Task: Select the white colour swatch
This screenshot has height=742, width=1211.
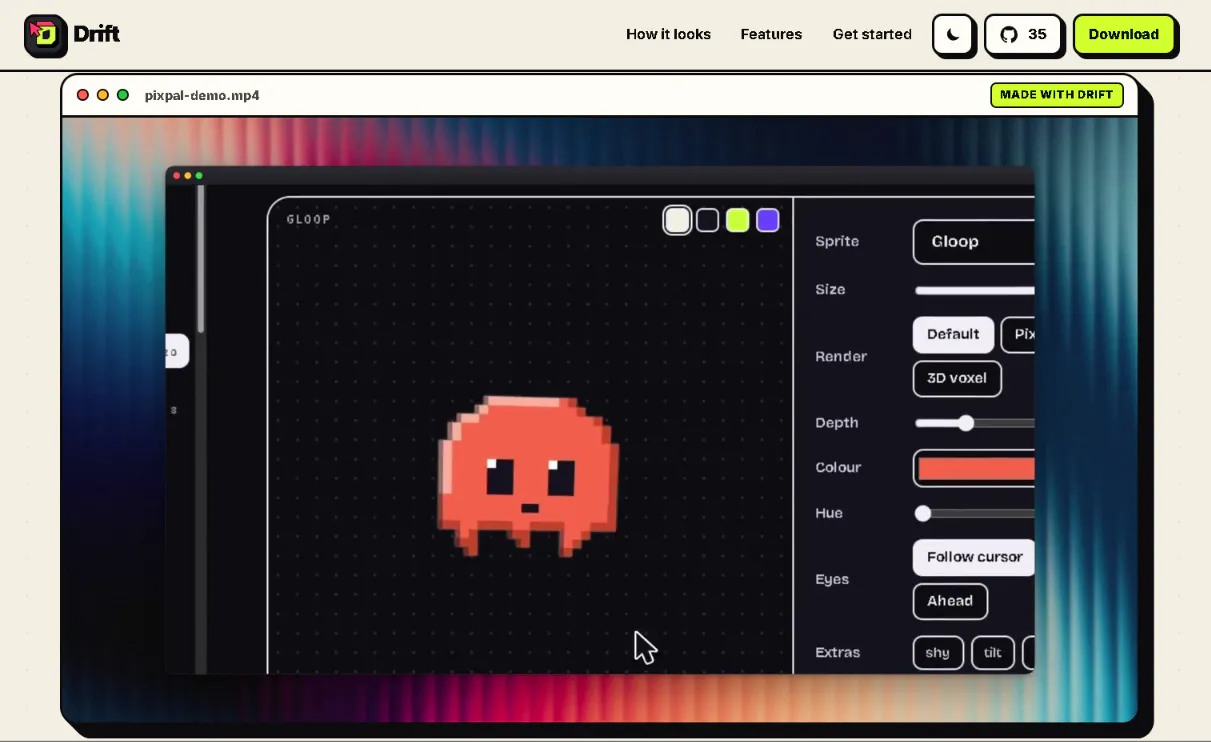Action: (x=678, y=220)
